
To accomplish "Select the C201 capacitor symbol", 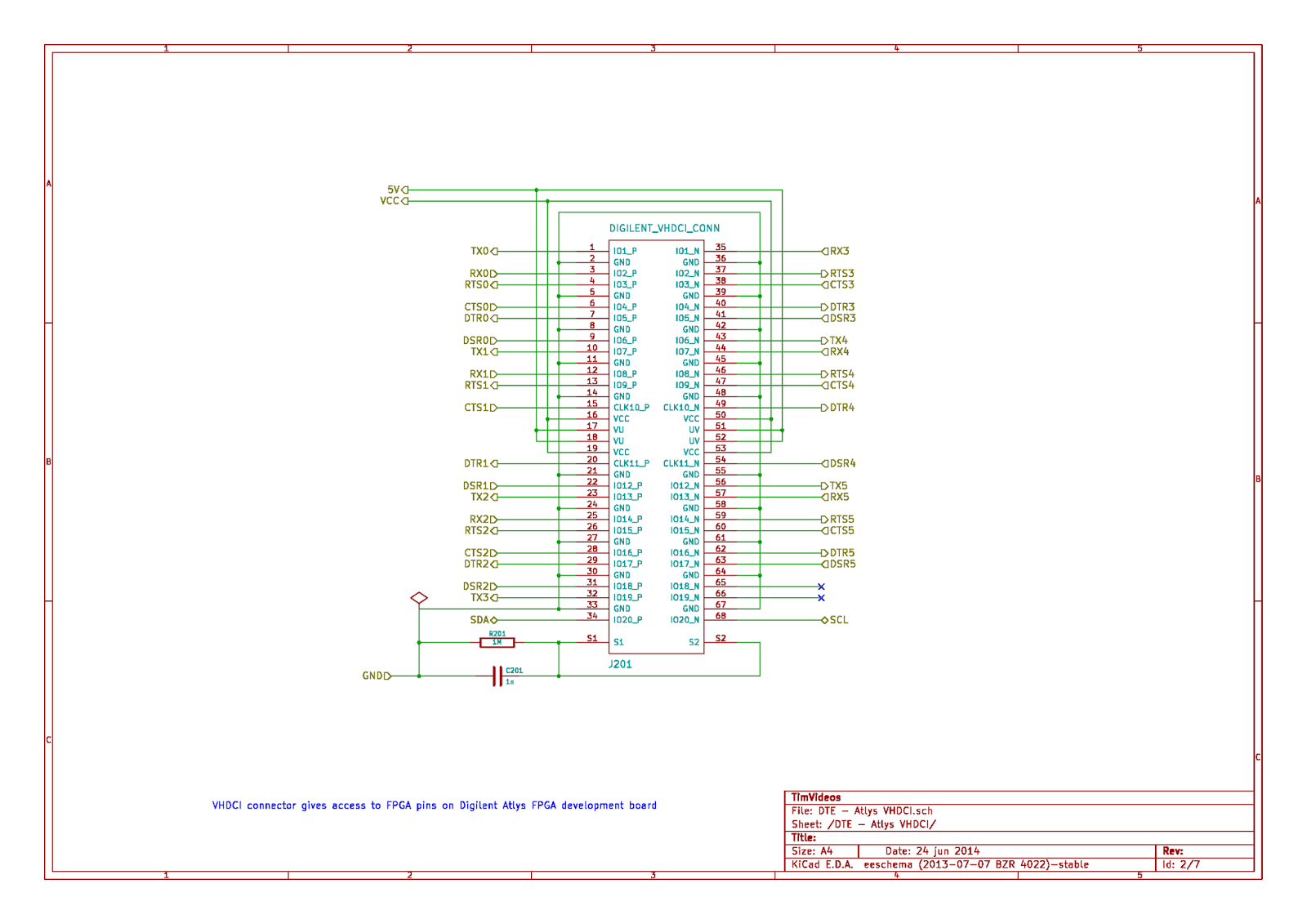I will 497,676.
